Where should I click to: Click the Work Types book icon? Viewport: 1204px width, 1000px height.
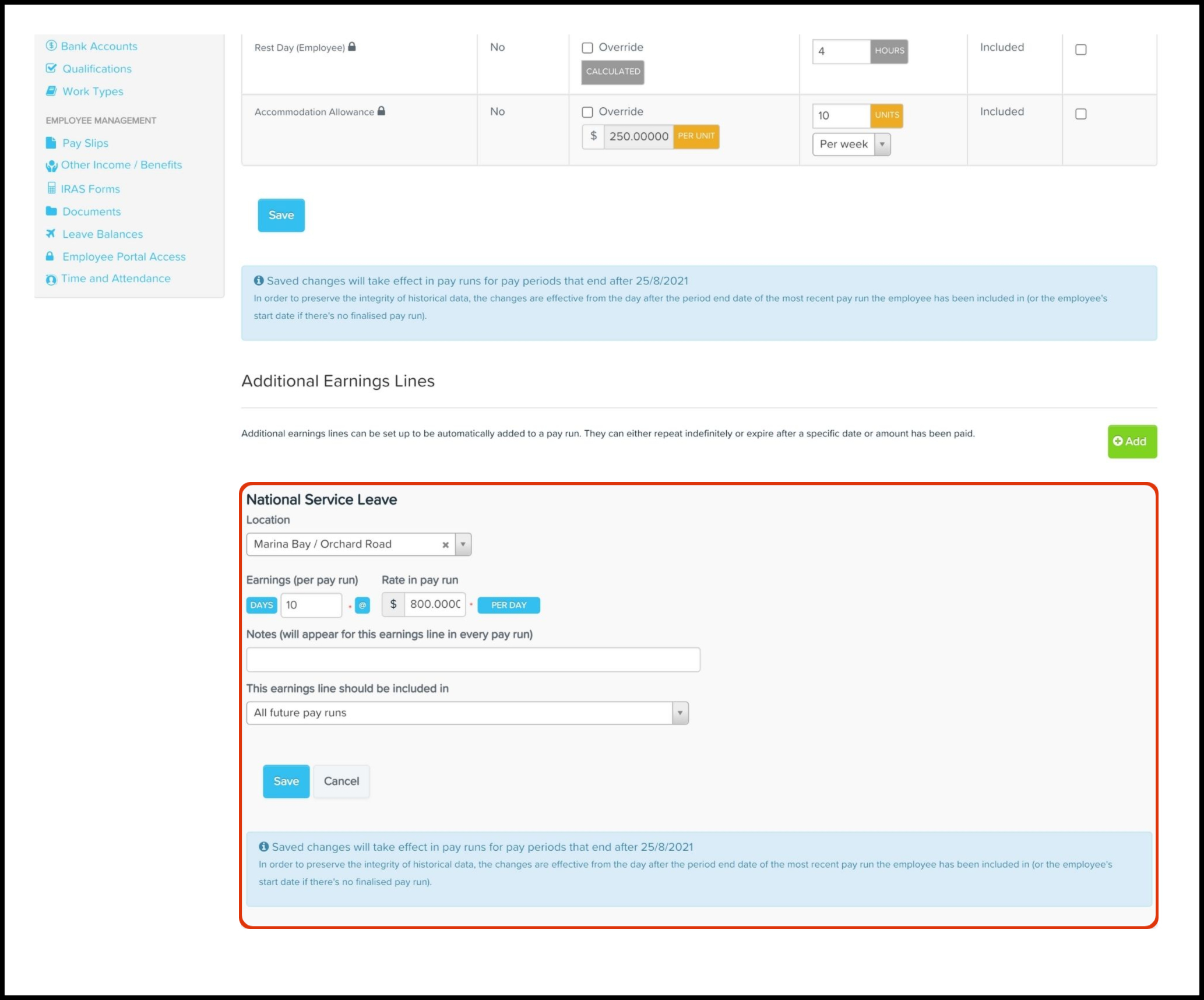(51, 91)
